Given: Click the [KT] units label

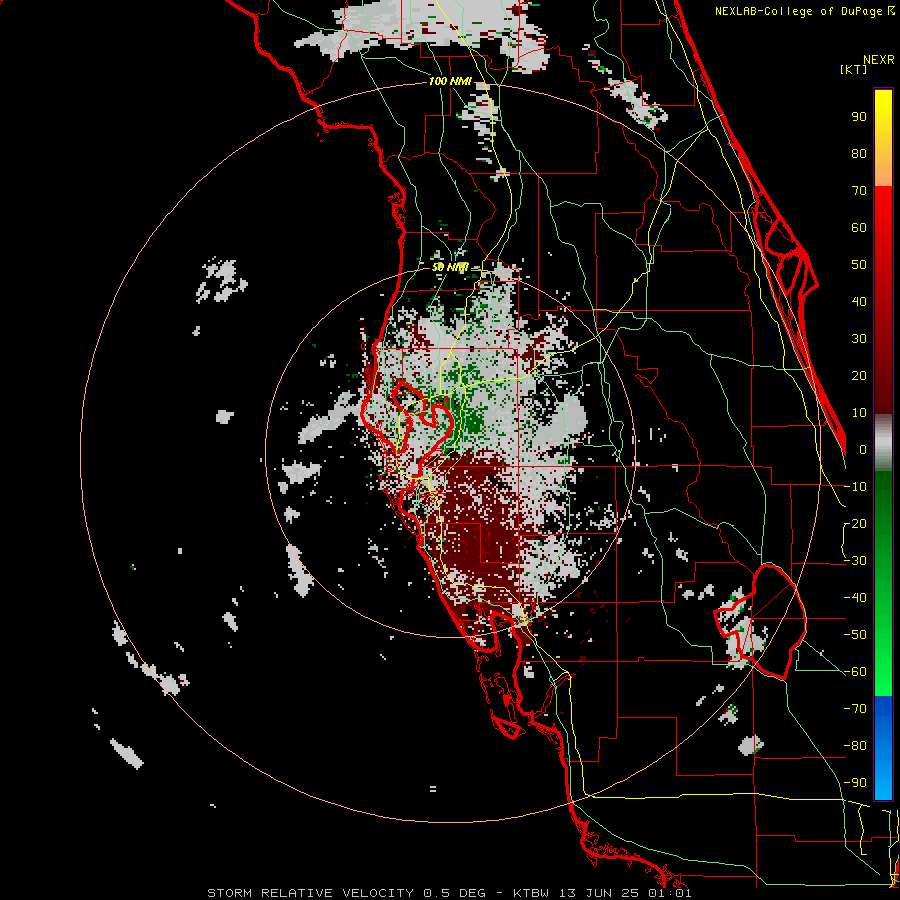Looking at the screenshot, I should click(854, 69).
